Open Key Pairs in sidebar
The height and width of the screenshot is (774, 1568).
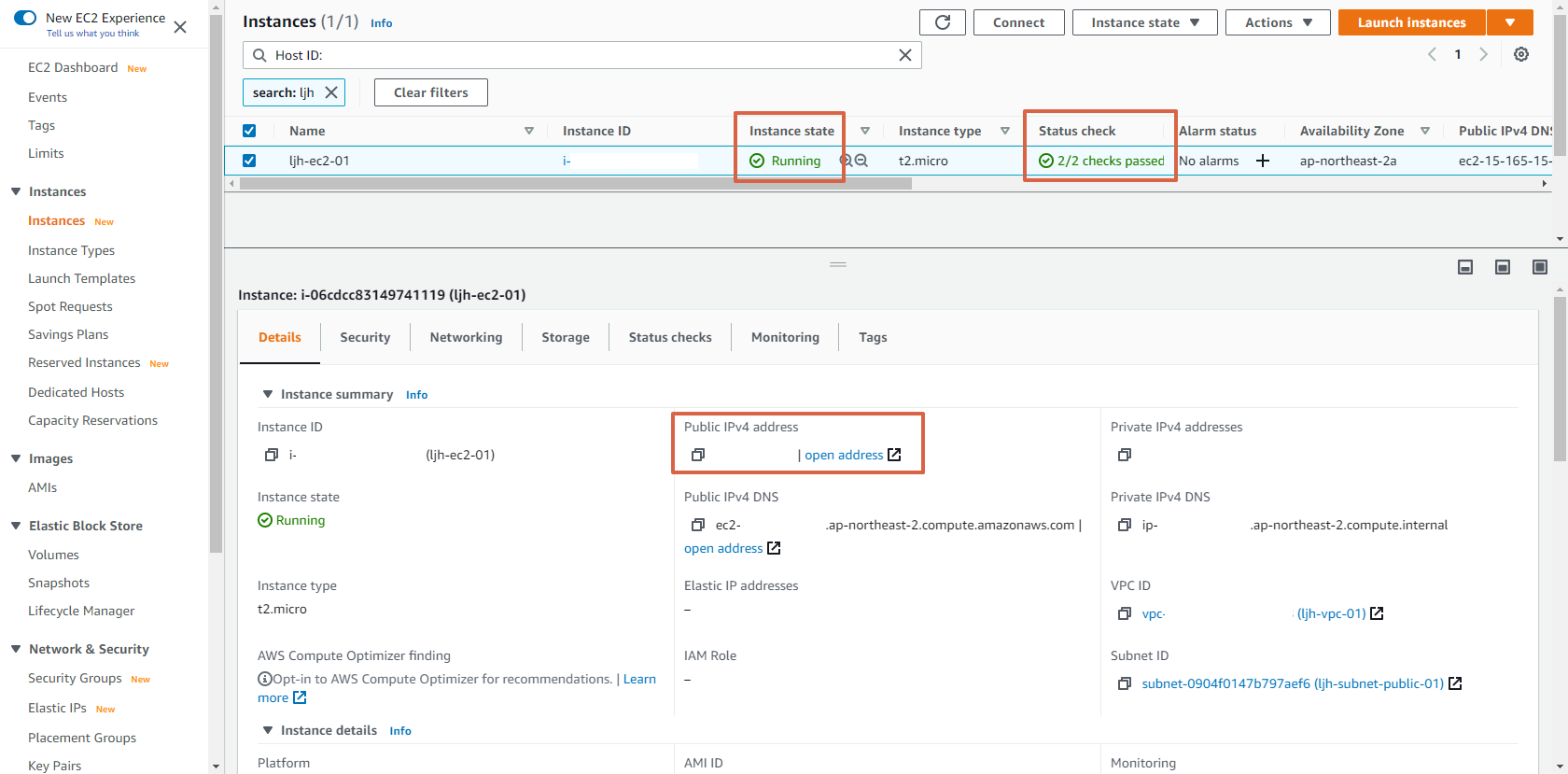tap(54, 766)
